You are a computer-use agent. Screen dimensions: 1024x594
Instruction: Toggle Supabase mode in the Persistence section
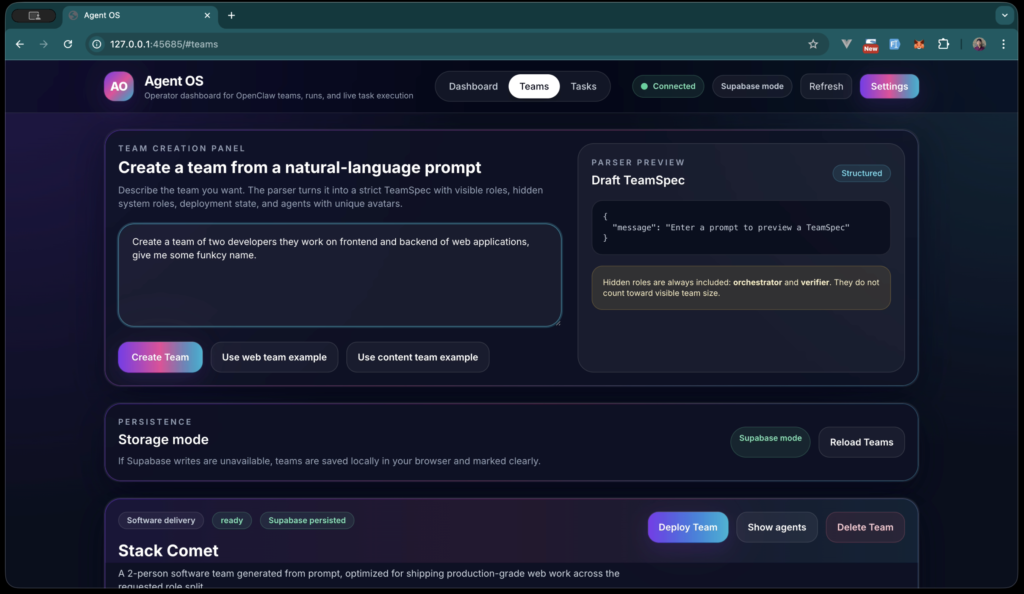770,442
